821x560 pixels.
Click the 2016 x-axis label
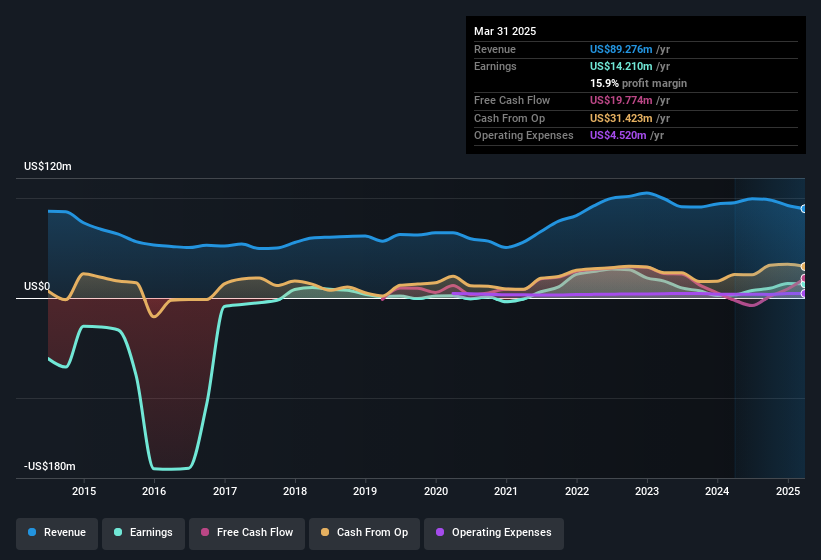[154, 491]
